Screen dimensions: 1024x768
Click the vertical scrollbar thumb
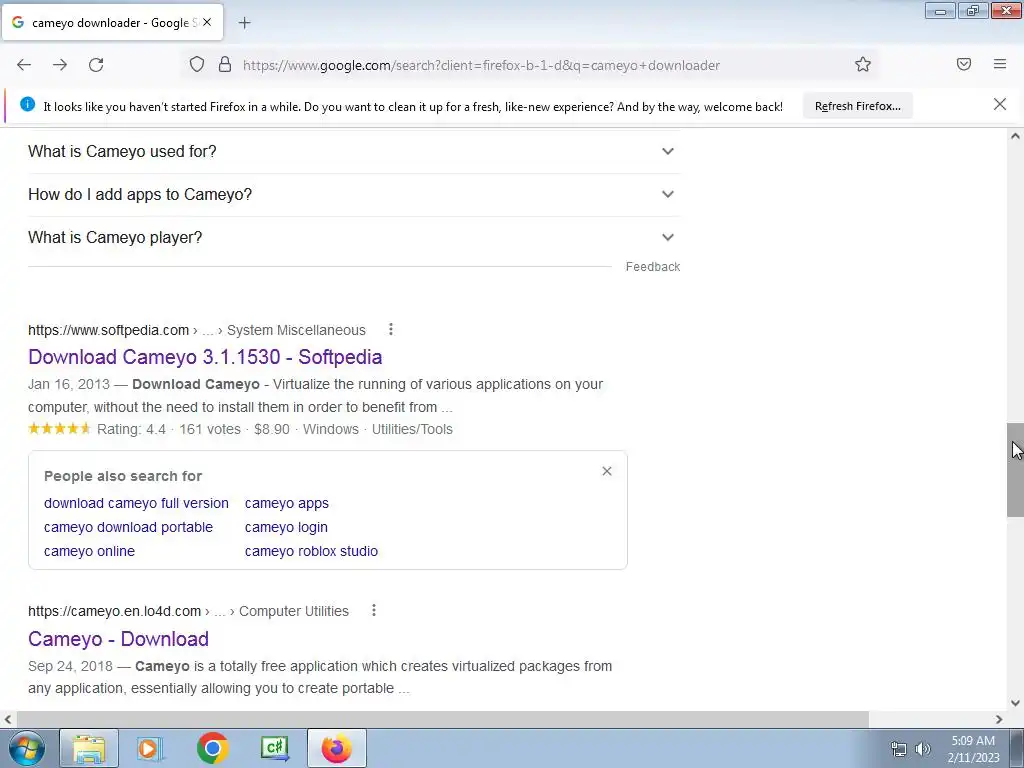[x=1015, y=470]
